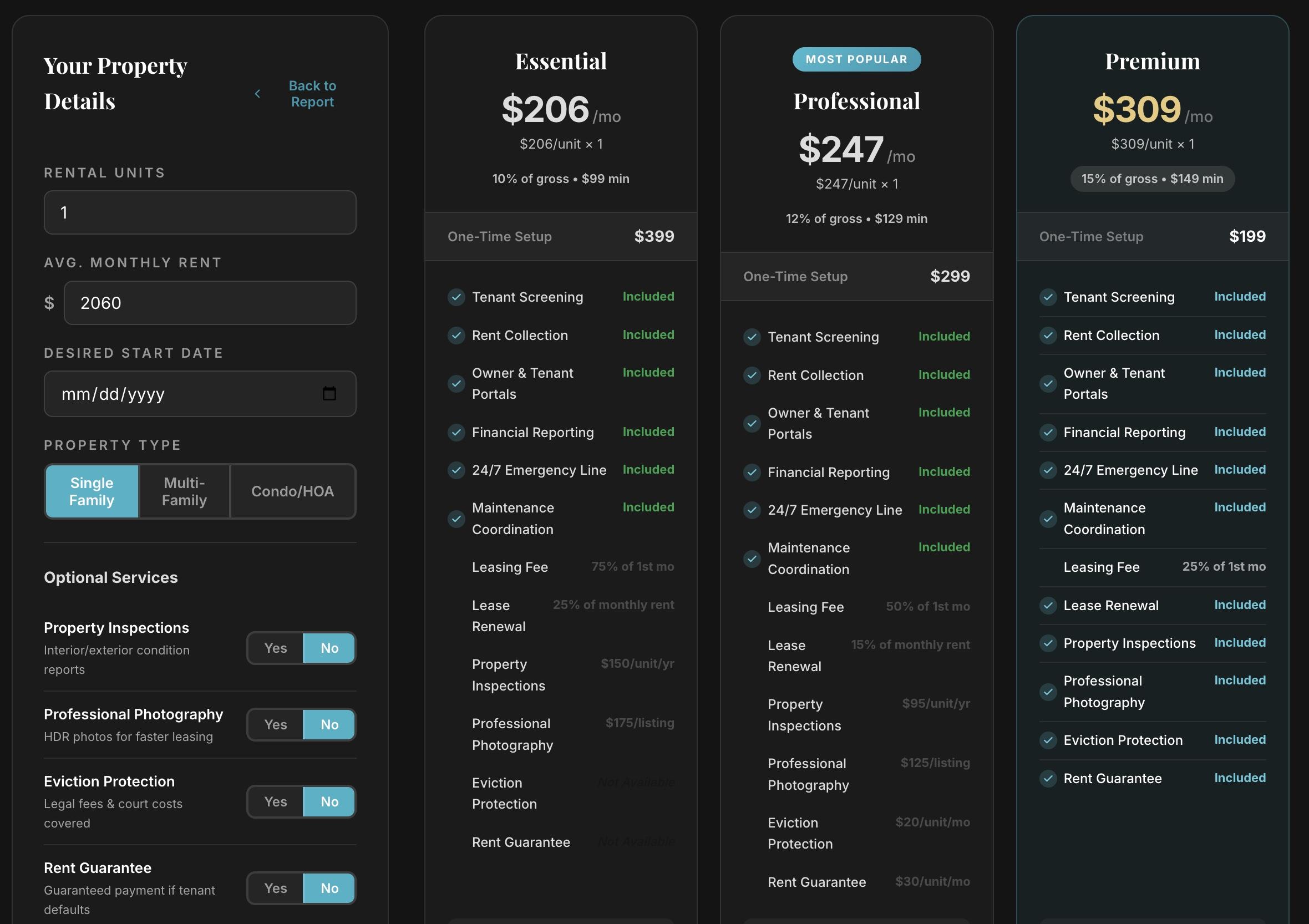Select Single Family property type
The image size is (1309, 924).
click(92, 491)
